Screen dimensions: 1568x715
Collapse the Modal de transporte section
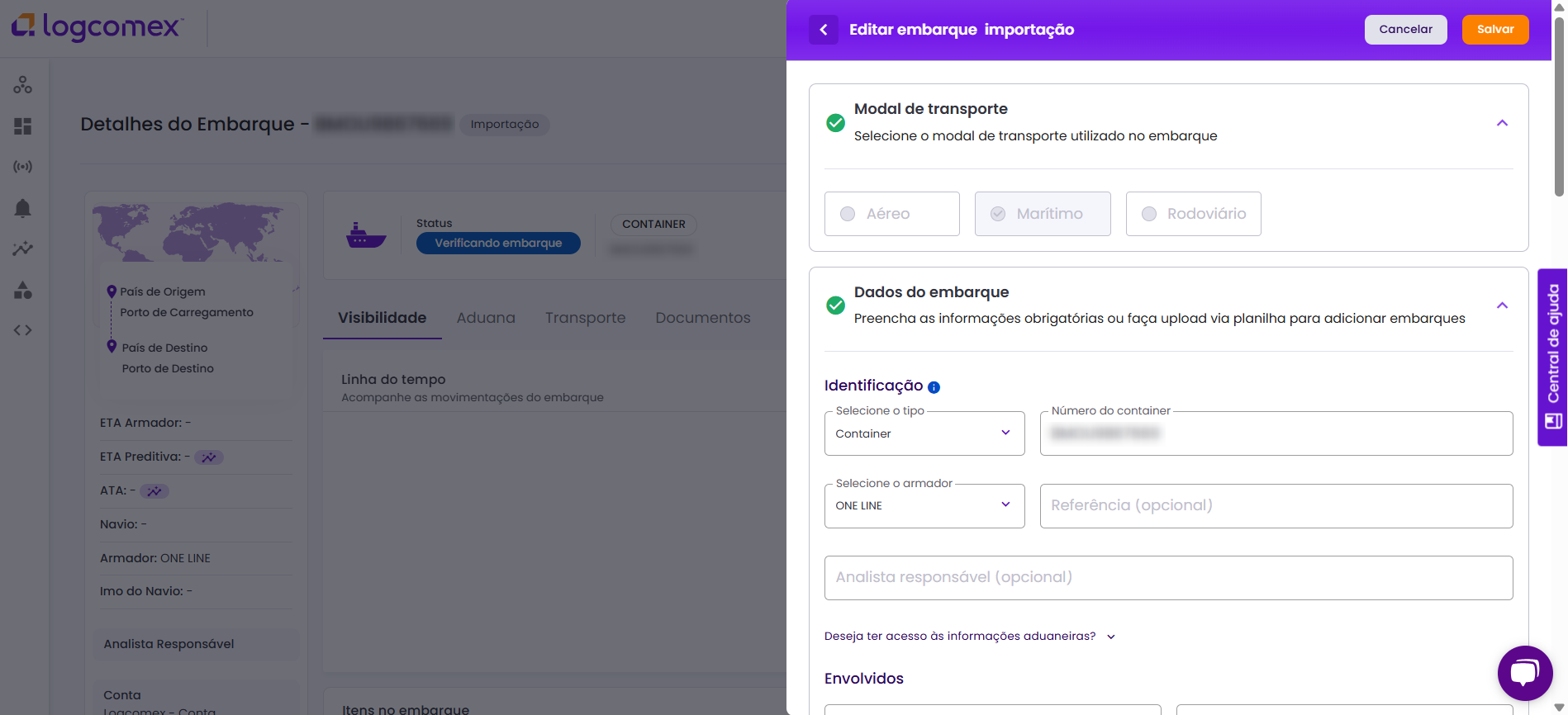point(1502,123)
